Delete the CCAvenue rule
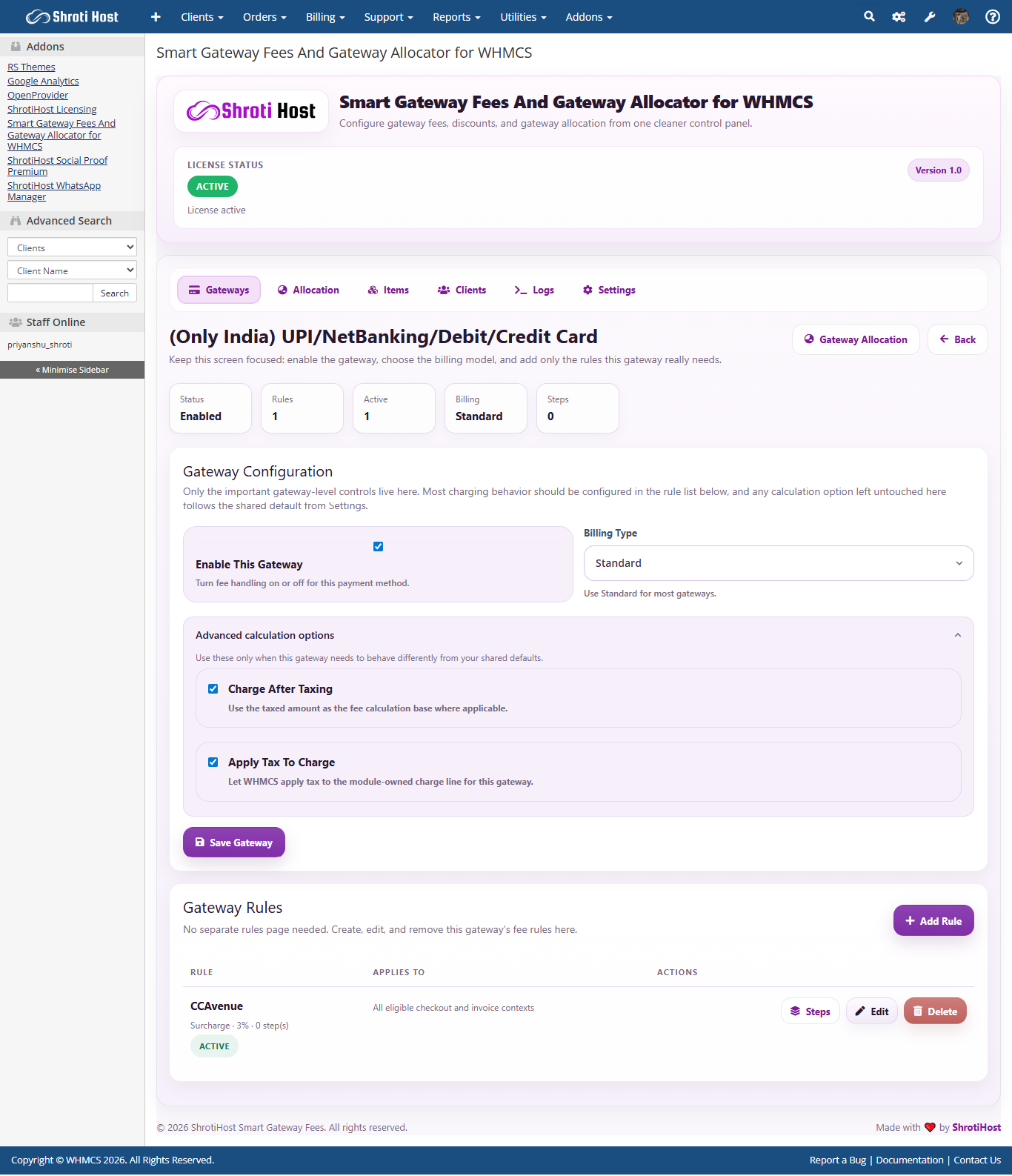The width and height of the screenshot is (1012, 1176). click(x=935, y=1011)
